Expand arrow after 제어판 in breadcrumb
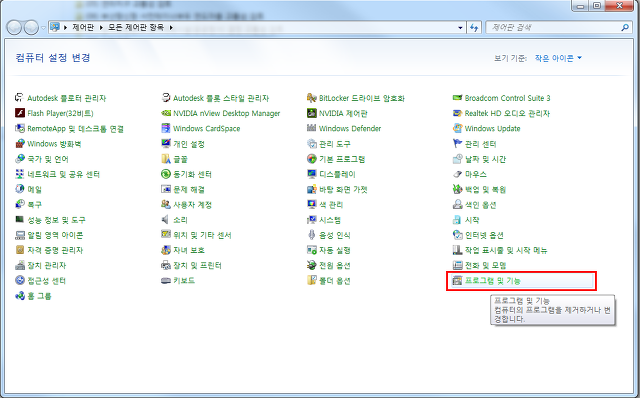The height and width of the screenshot is (398, 640). 101,27
